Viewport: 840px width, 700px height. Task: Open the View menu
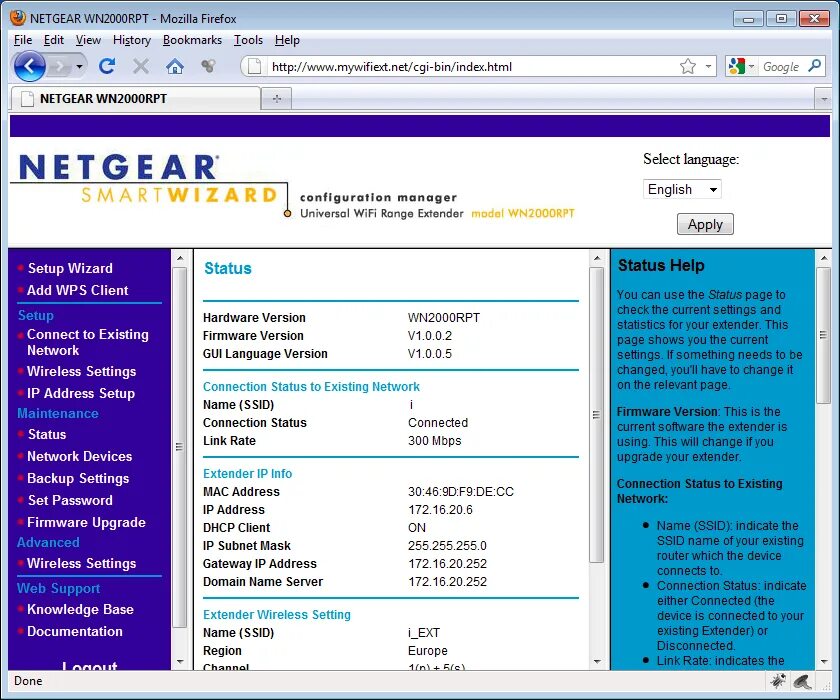88,40
